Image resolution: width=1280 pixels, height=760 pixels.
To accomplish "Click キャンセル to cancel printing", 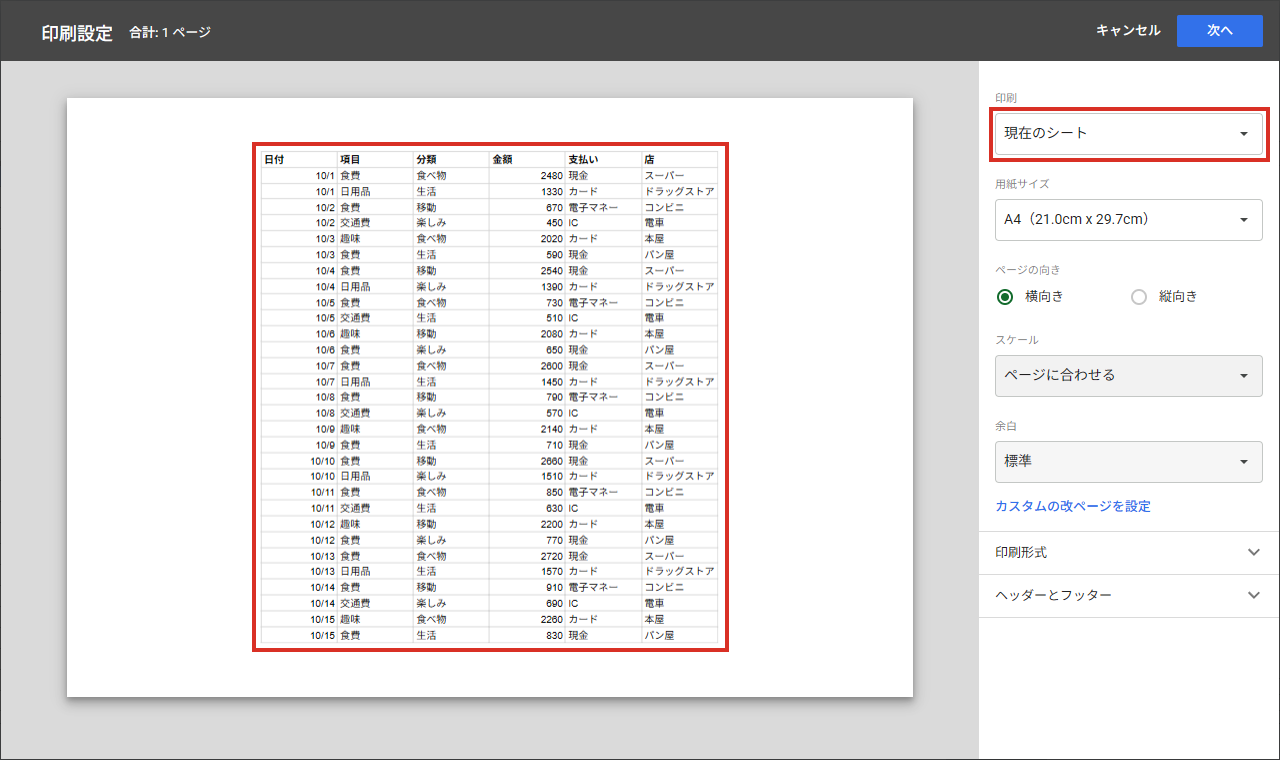I will [x=1128, y=31].
